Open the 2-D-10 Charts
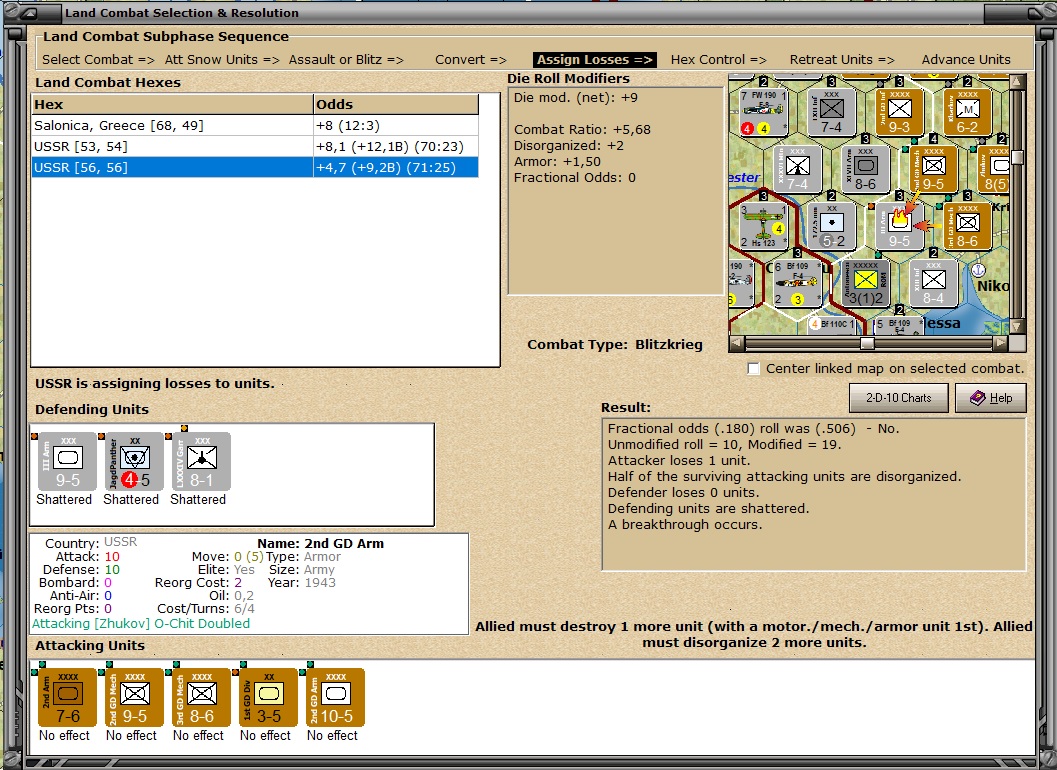The image size is (1057, 770). point(897,398)
